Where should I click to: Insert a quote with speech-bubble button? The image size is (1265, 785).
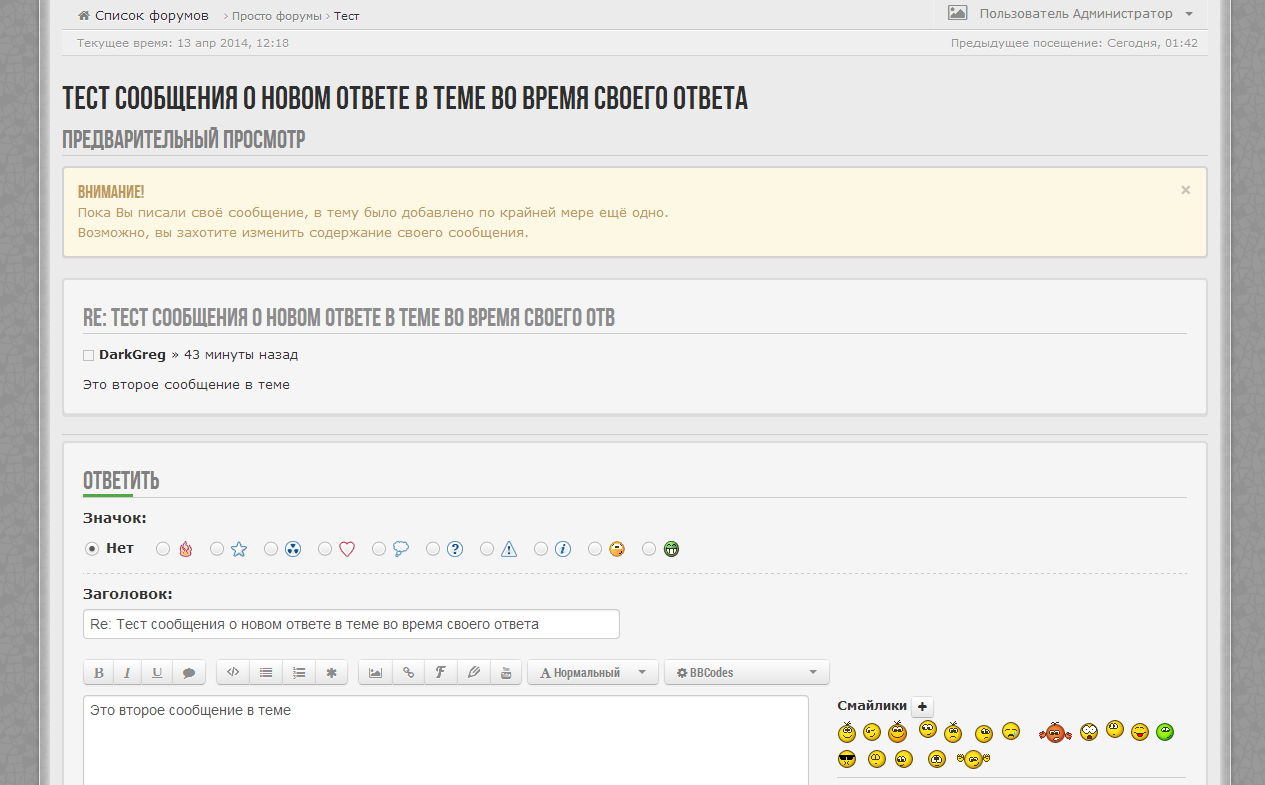[188, 673]
